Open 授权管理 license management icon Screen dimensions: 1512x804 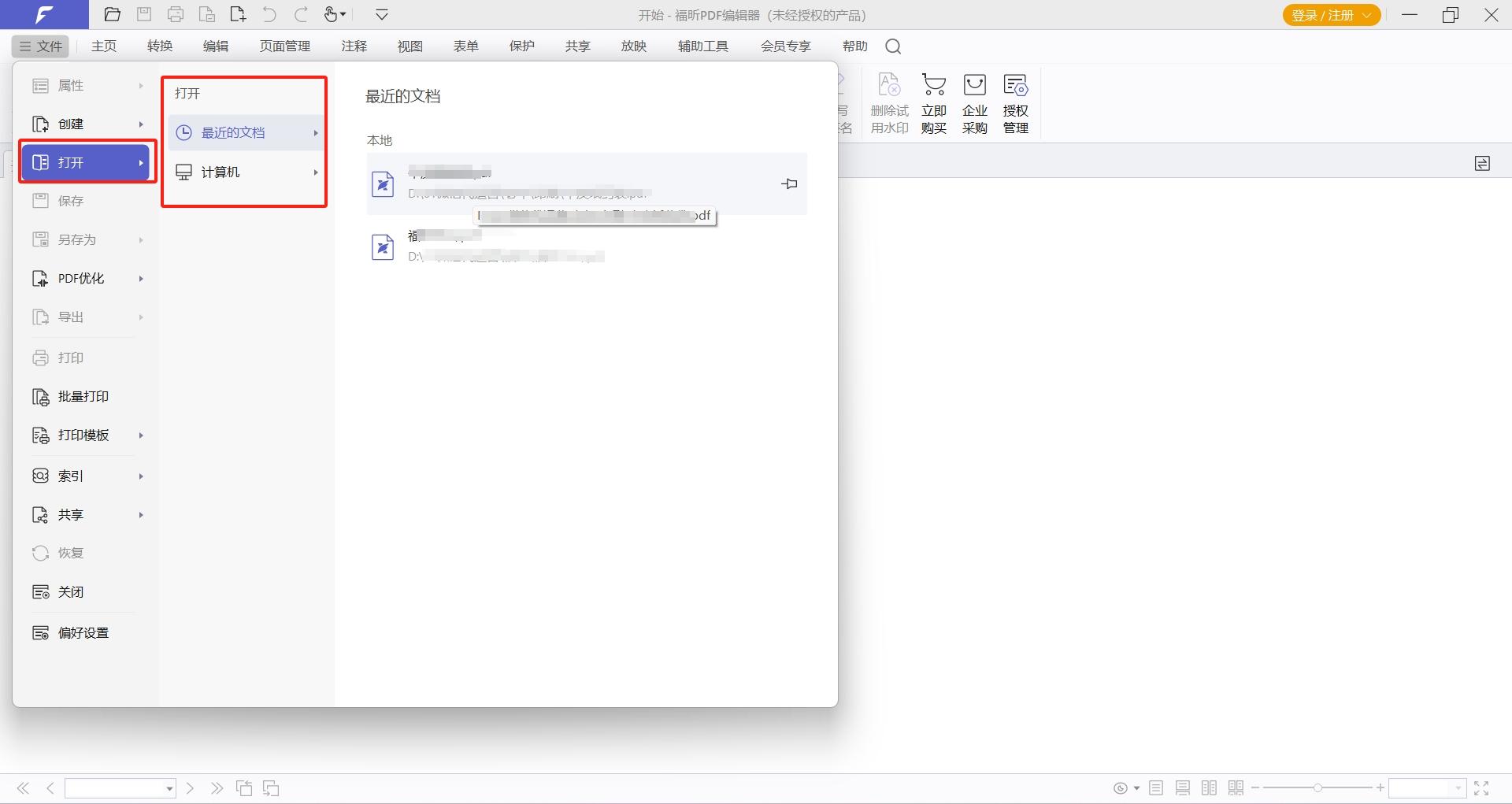coord(1016,103)
